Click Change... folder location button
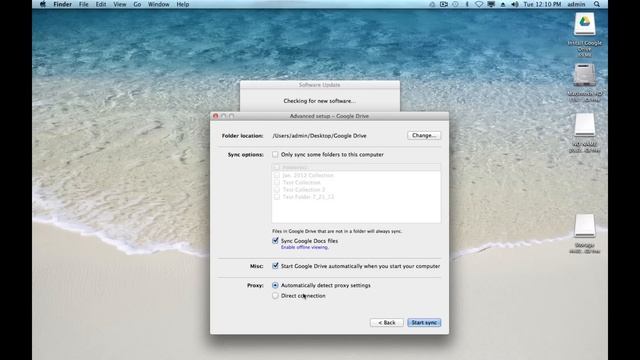This screenshot has width=640, height=360. click(x=424, y=135)
